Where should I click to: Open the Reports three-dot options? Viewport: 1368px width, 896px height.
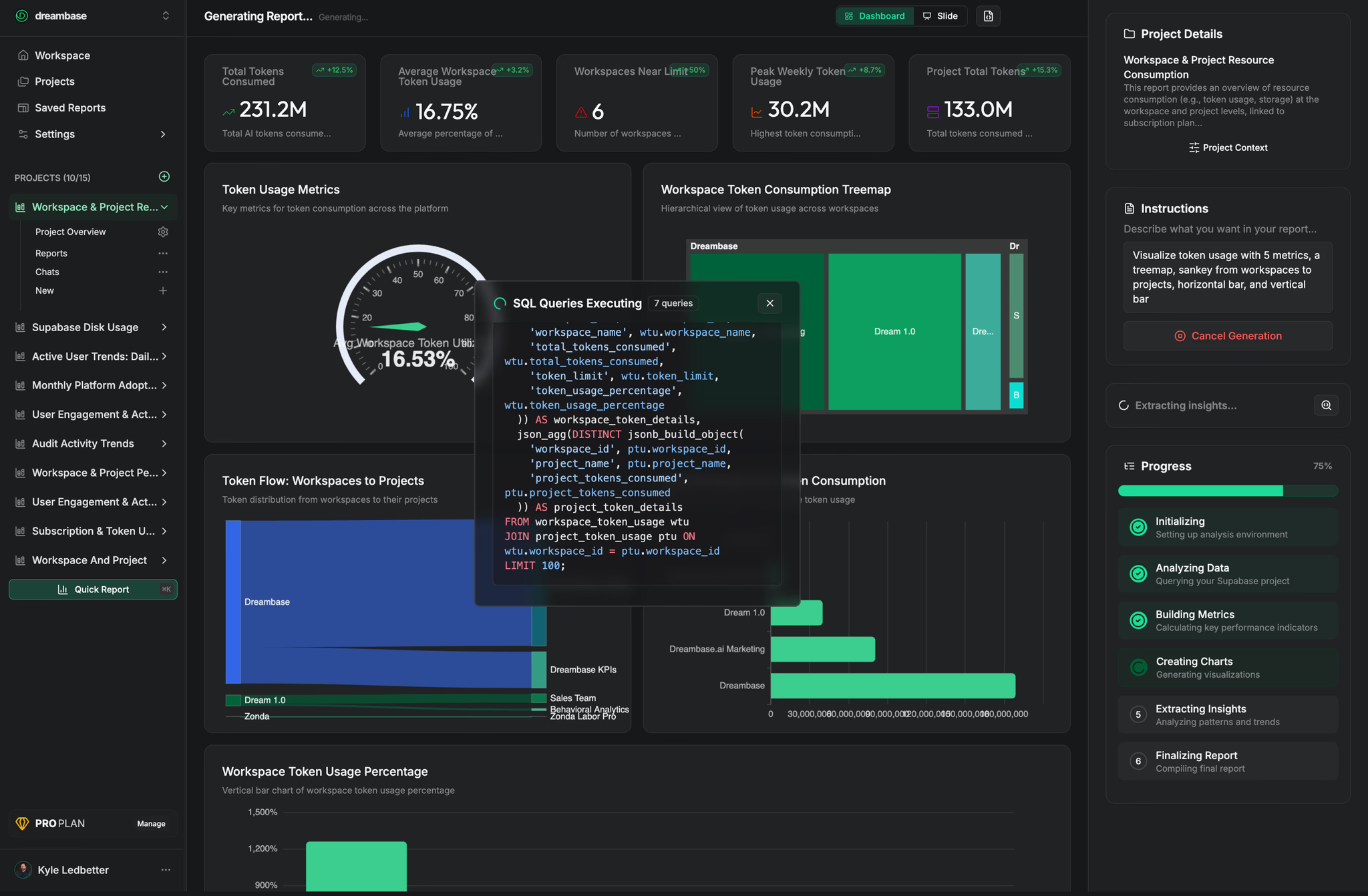coord(163,254)
